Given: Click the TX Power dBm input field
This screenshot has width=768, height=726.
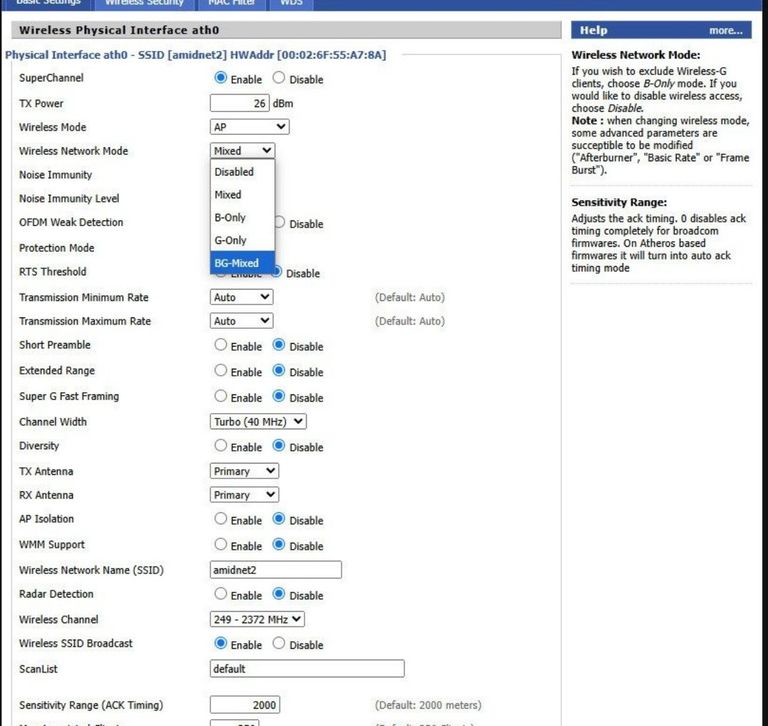Looking at the screenshot, I should click(240, 103).
